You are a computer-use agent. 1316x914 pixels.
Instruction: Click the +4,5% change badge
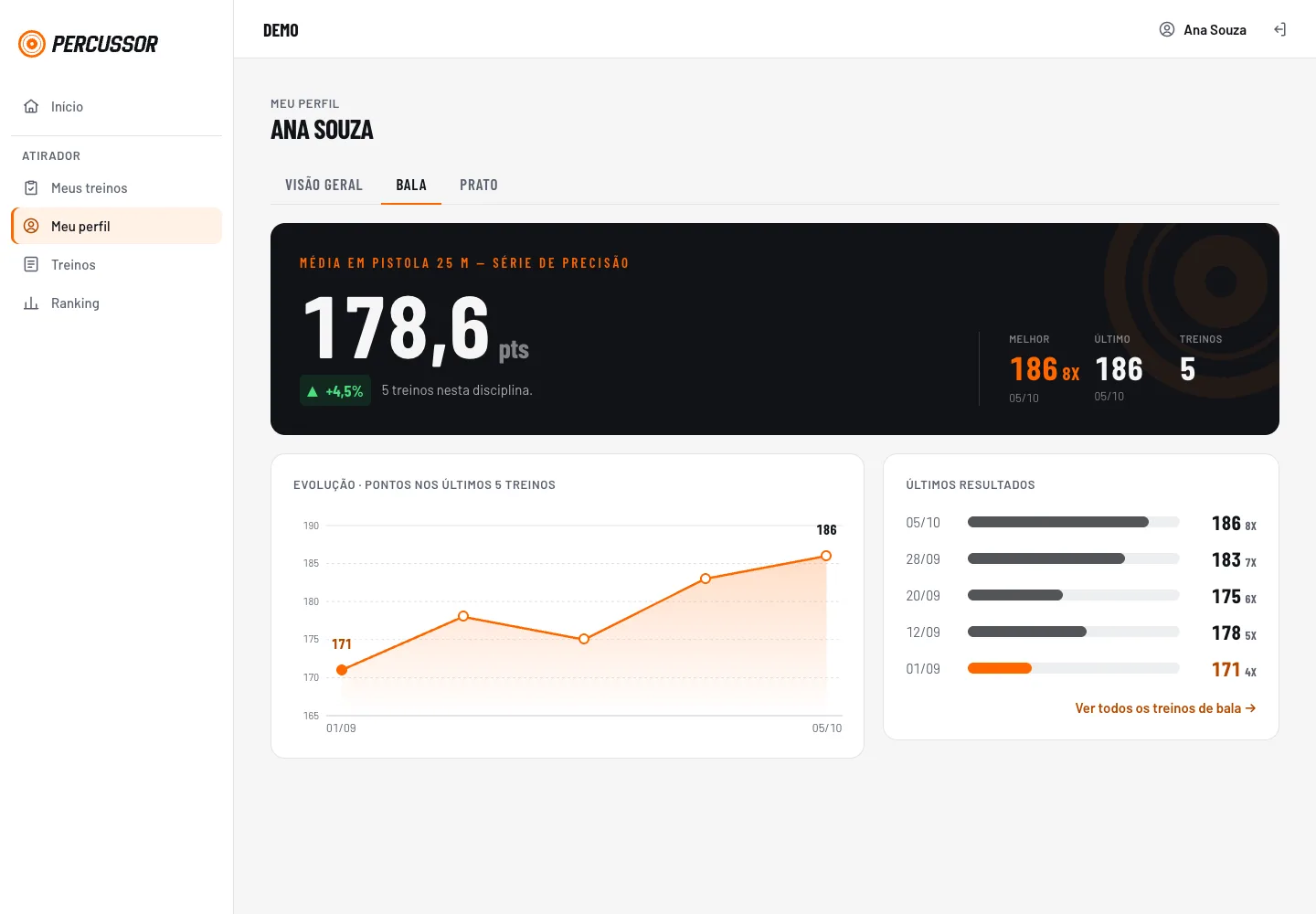(335, 391)
